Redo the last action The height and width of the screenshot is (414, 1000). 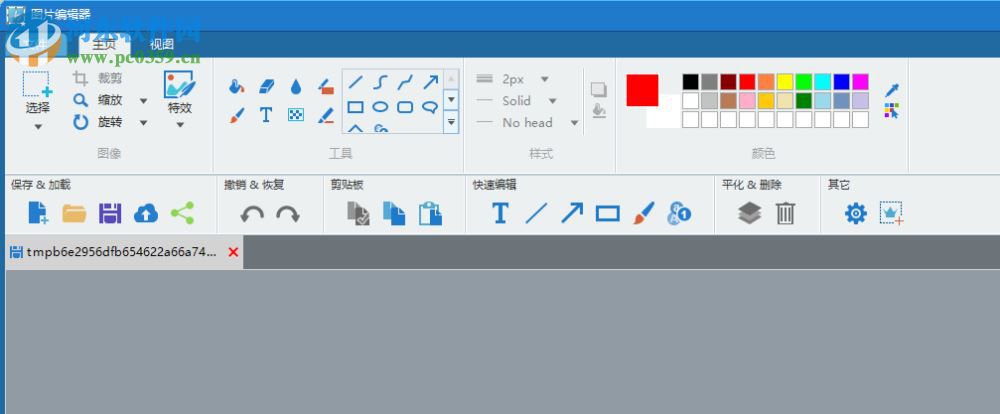click(288, 214)
